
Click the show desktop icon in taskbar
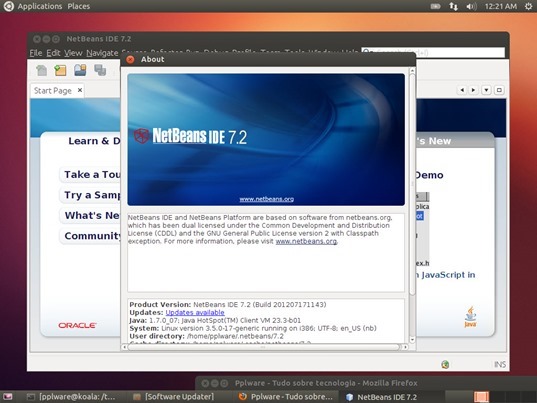pos(8,397)
